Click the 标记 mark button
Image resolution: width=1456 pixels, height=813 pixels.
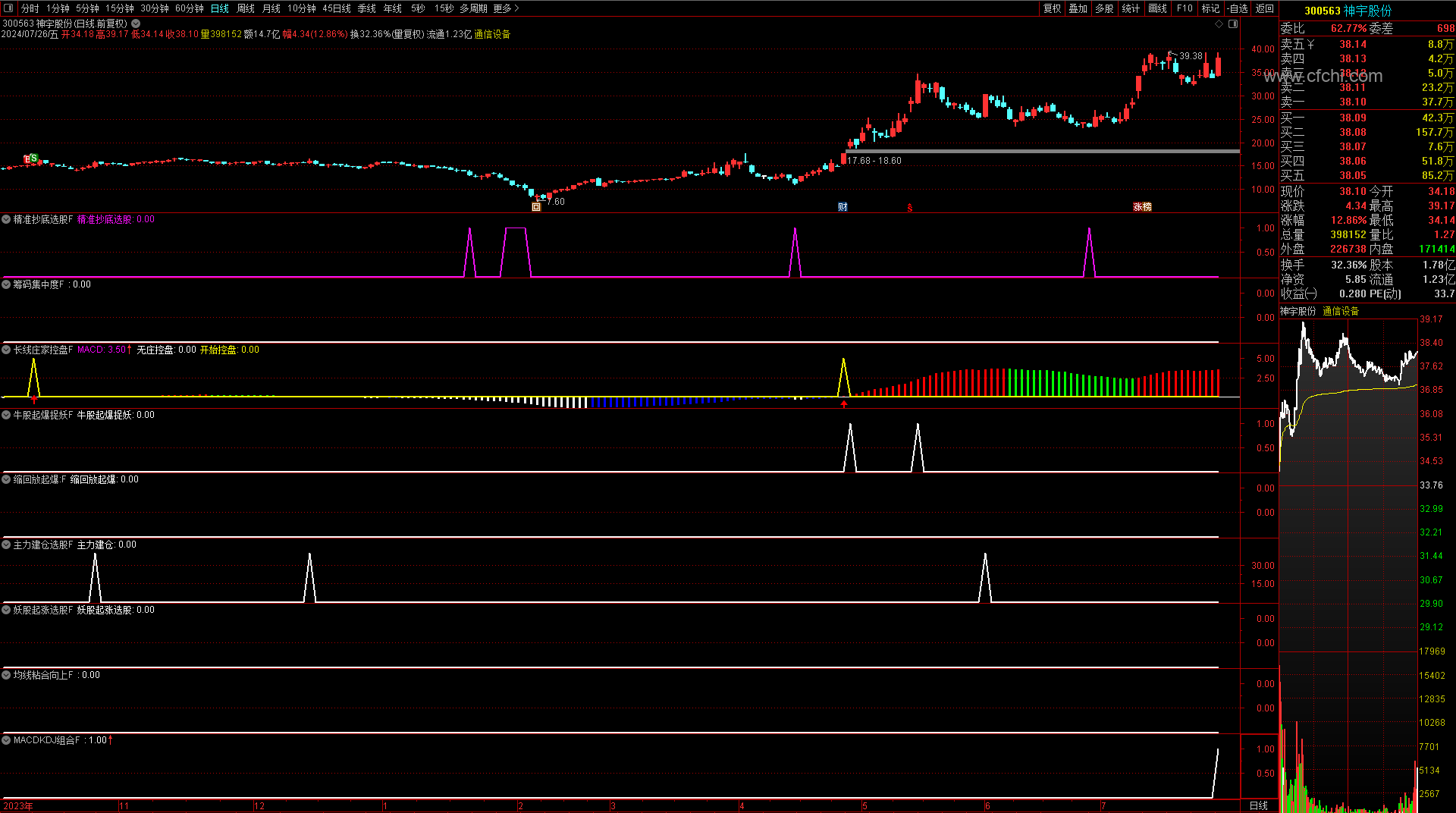click(x=1211, y=8)
